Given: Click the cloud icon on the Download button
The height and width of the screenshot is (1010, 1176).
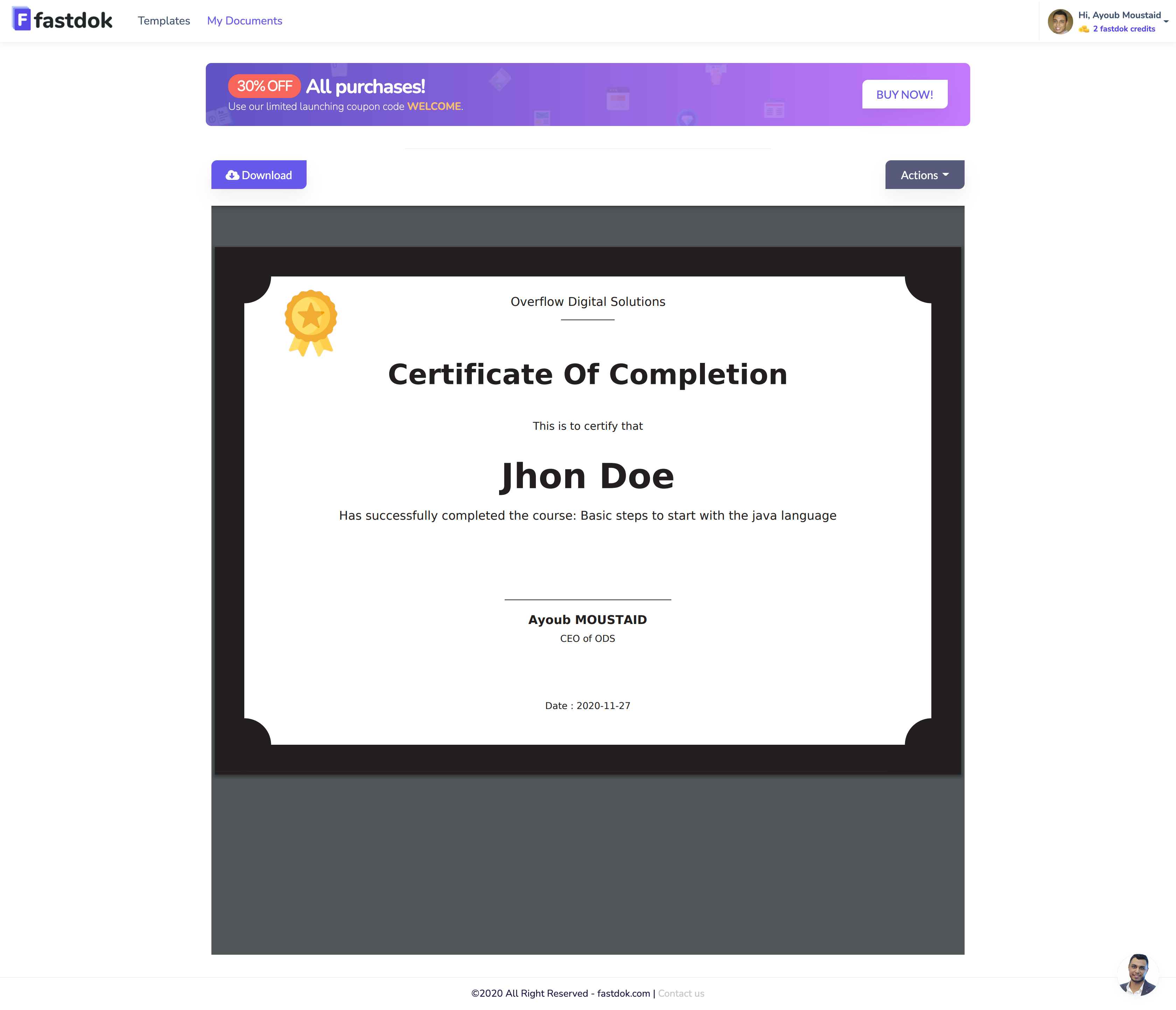Looking at the screenshot, I should 232,175.
